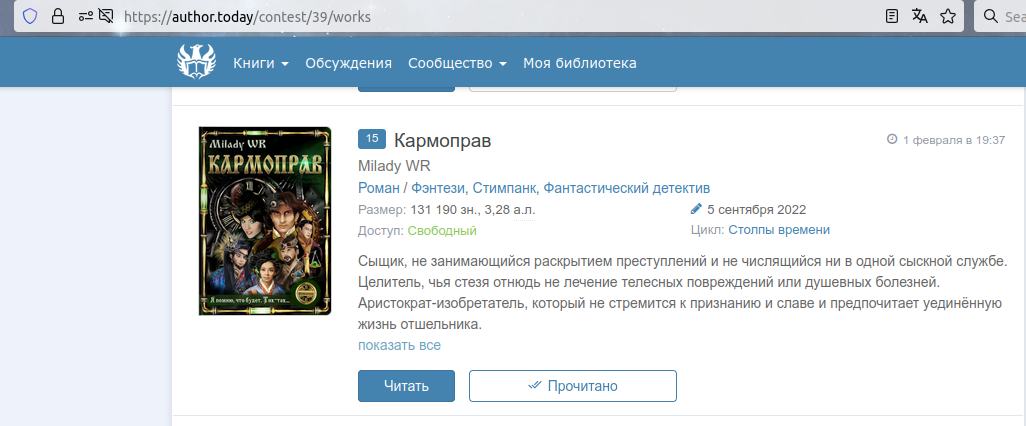Go to Моя библиотека

click(579, 63)
